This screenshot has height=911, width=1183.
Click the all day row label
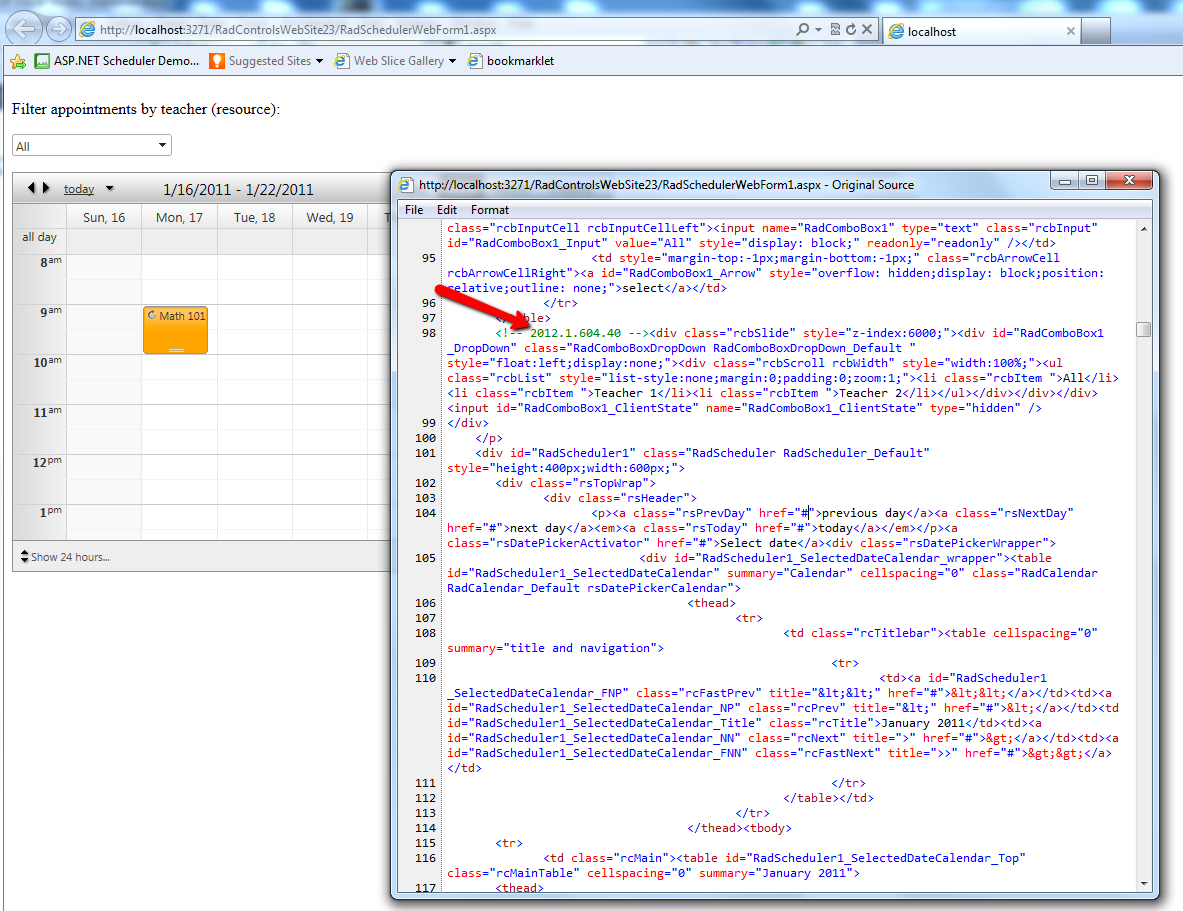pyautogui.click(x=39, y=237)
